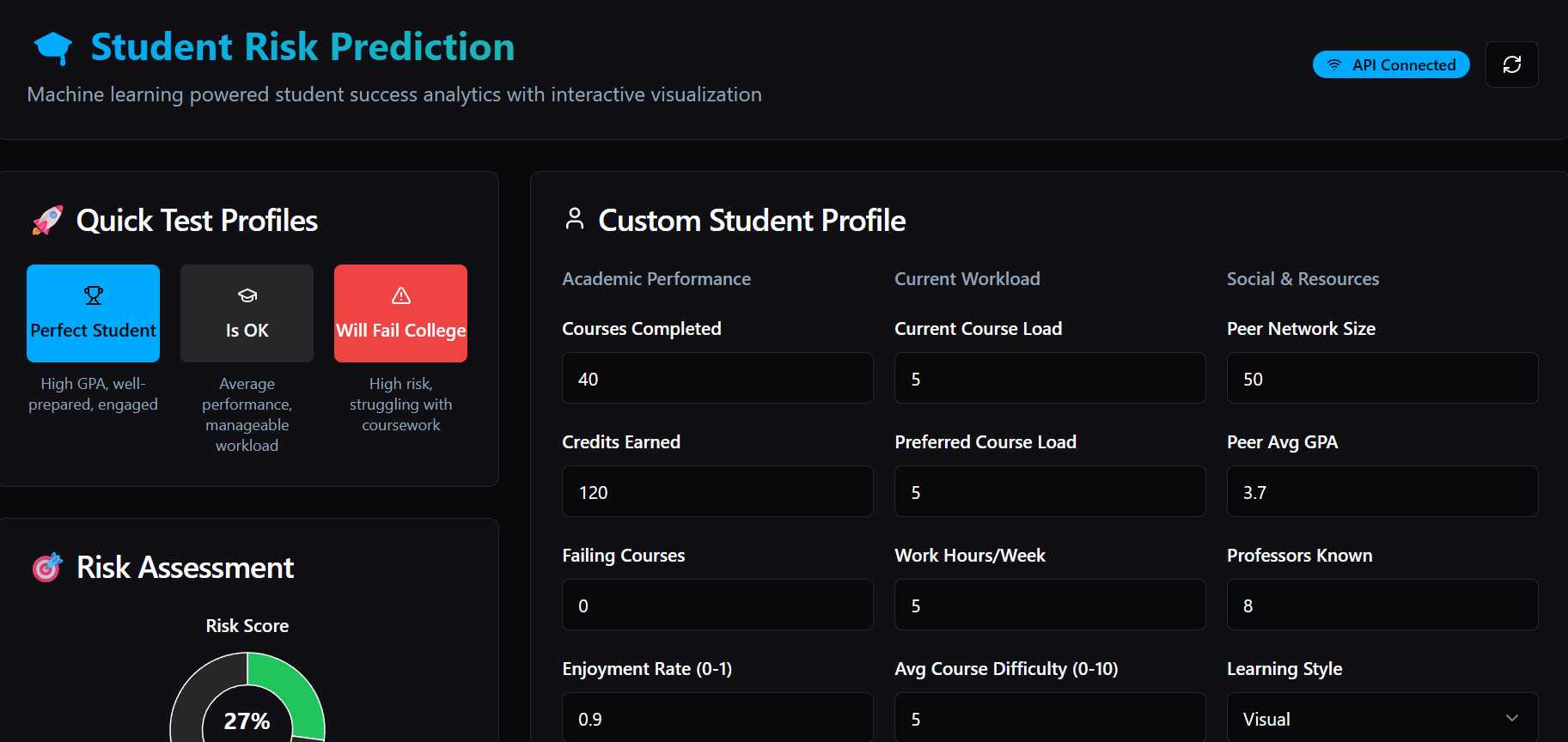This screenshot has width=1568, height=742.
Task: Open the Learning Style dropdown
Action: click(1382, 719)
